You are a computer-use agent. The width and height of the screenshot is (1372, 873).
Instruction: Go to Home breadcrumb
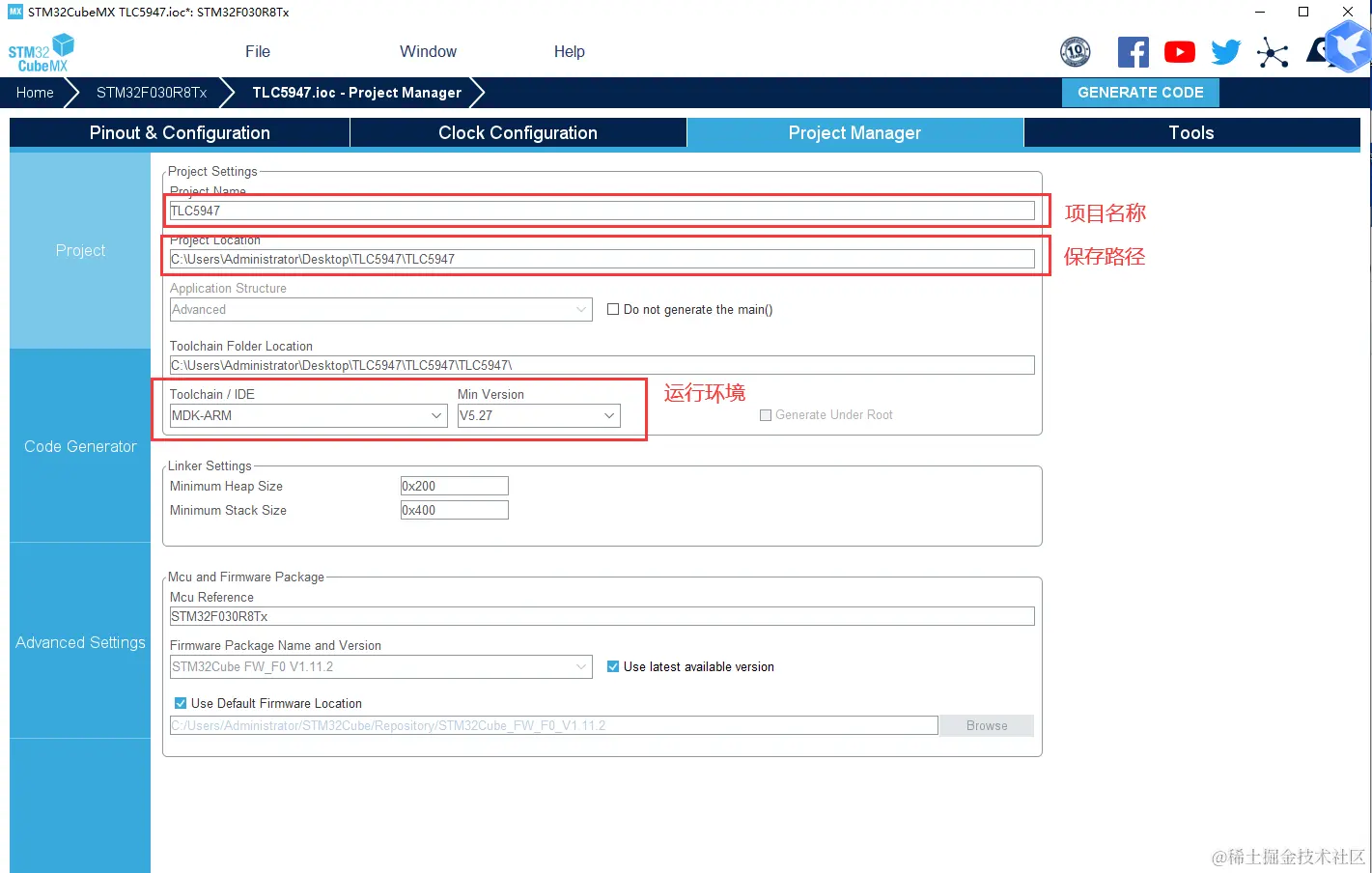coord(35,93)
